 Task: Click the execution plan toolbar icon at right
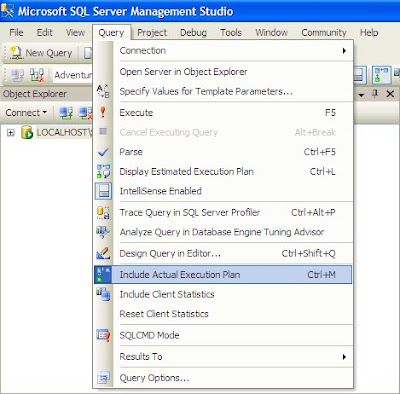[381, 75]
